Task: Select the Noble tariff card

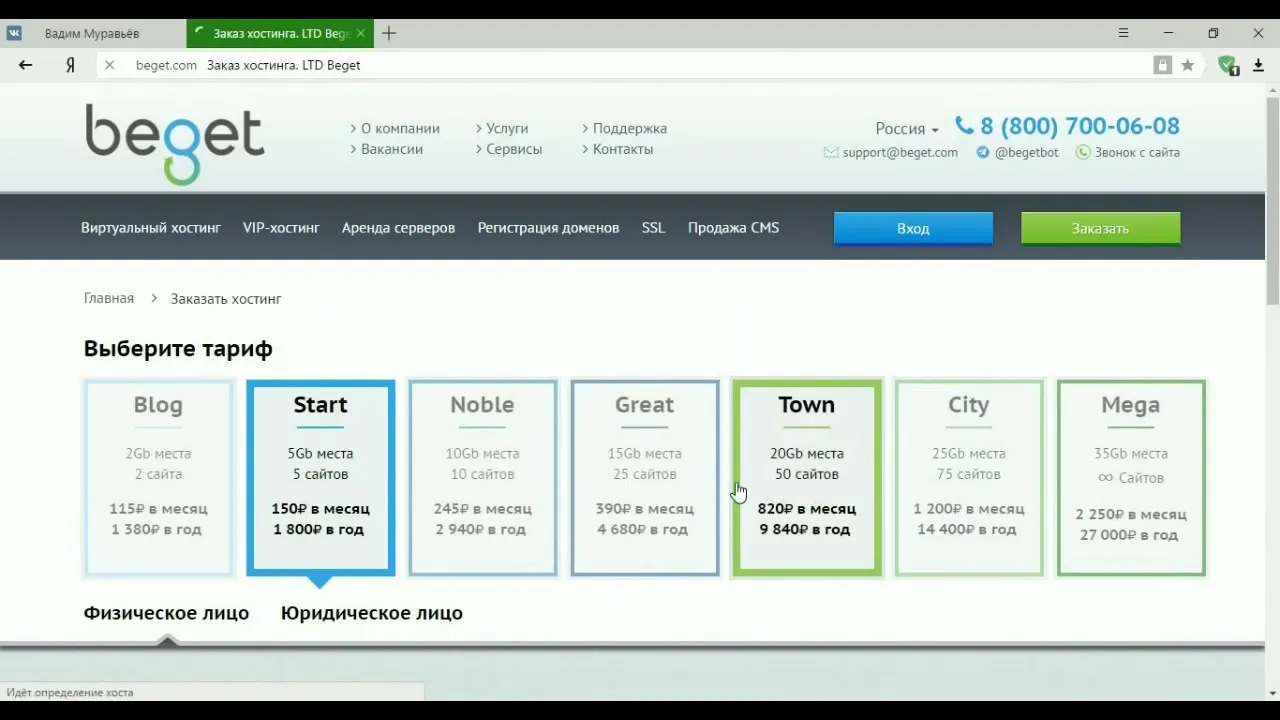Action: point(482,478)
